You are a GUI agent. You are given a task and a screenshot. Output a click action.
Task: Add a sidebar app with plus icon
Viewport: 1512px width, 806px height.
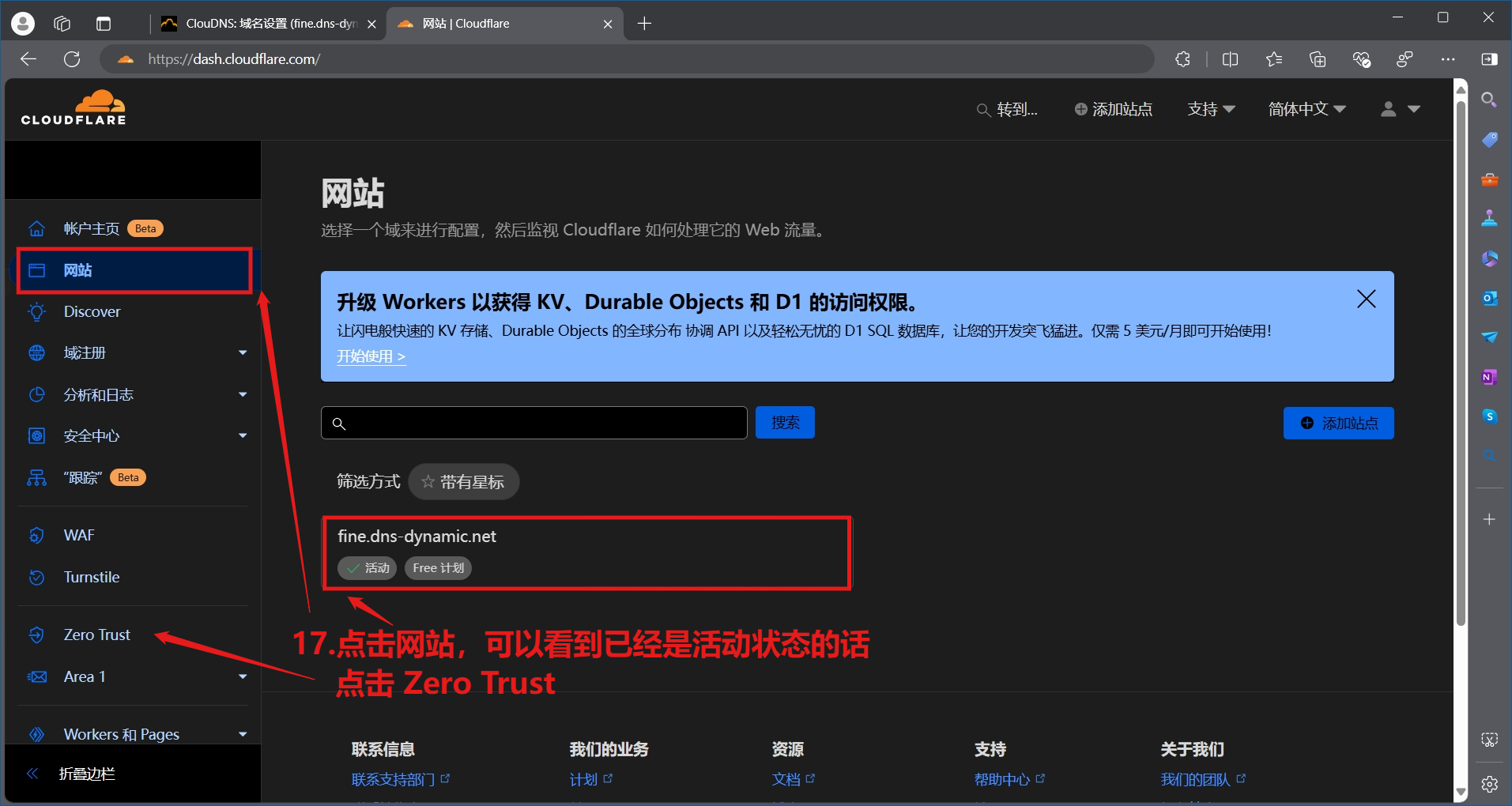pyautogui.click(x=1489, y=519)
